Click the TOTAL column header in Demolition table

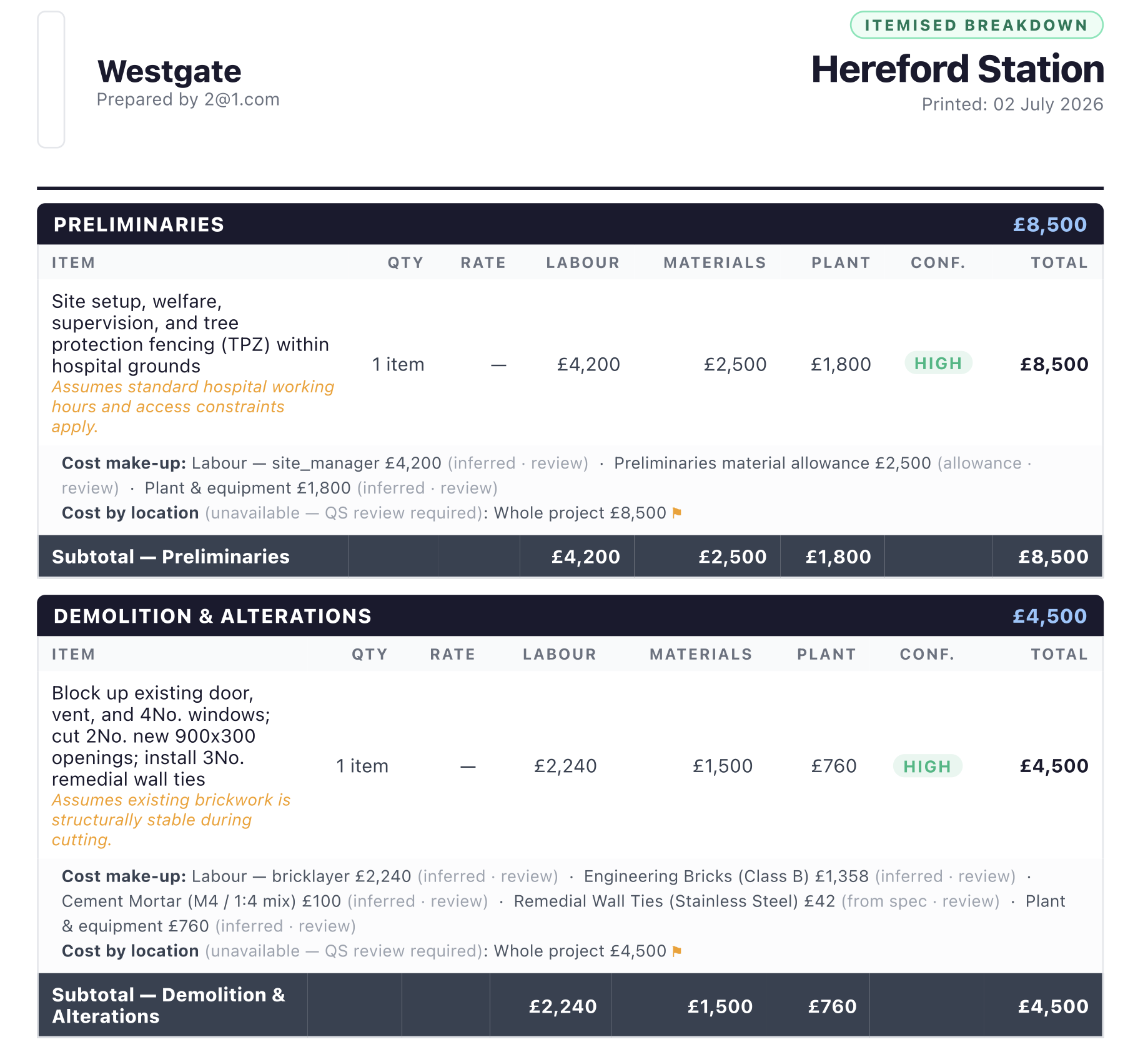(x=1059, y=655)
